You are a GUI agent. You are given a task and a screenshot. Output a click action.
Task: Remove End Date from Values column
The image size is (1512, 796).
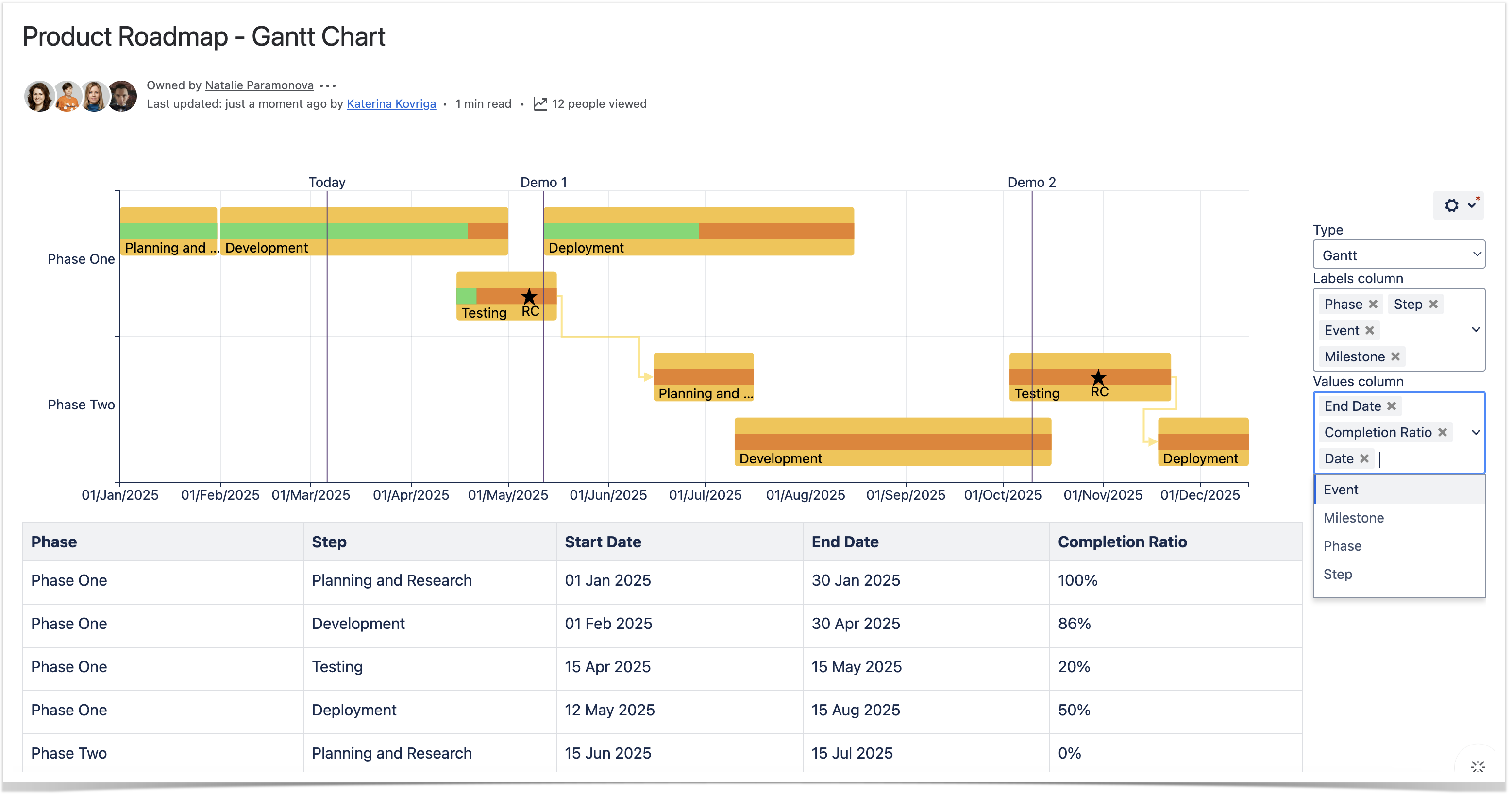click(1392, 406)
